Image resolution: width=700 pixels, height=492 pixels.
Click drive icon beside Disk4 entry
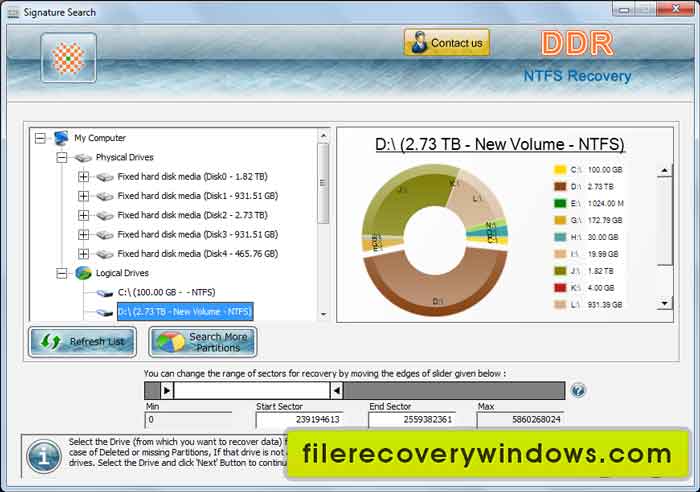[104, 254]
